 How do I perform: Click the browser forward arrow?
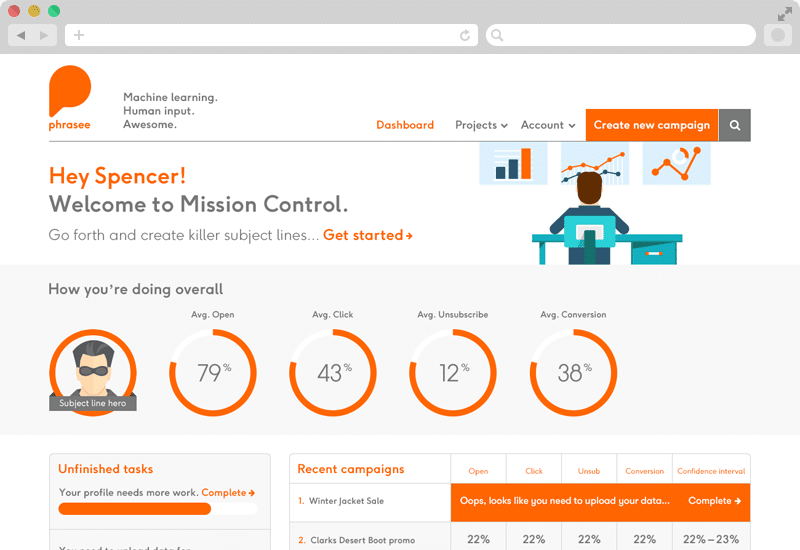point(44,35)
